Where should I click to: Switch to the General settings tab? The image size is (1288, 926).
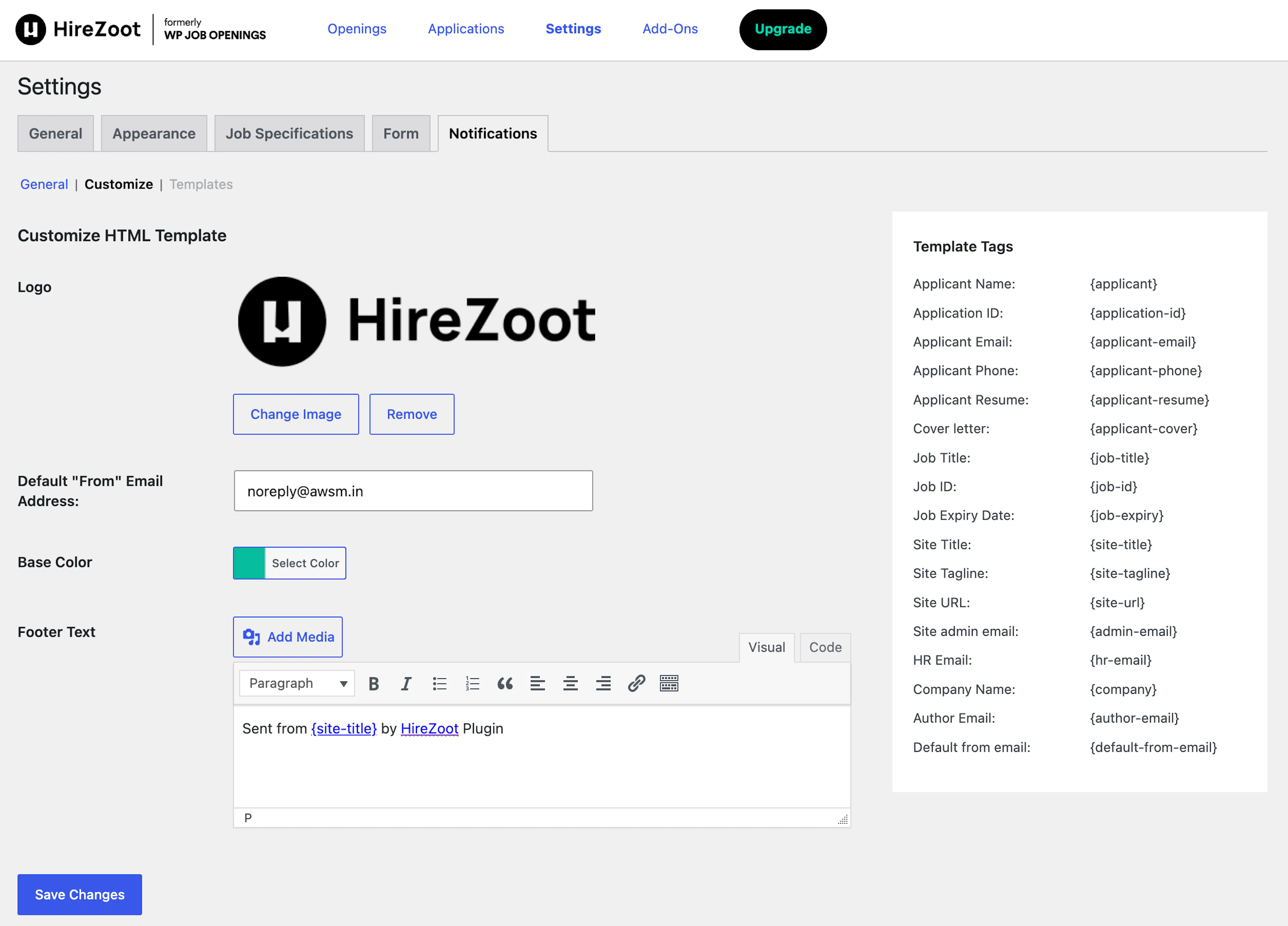tap(56, 134)
